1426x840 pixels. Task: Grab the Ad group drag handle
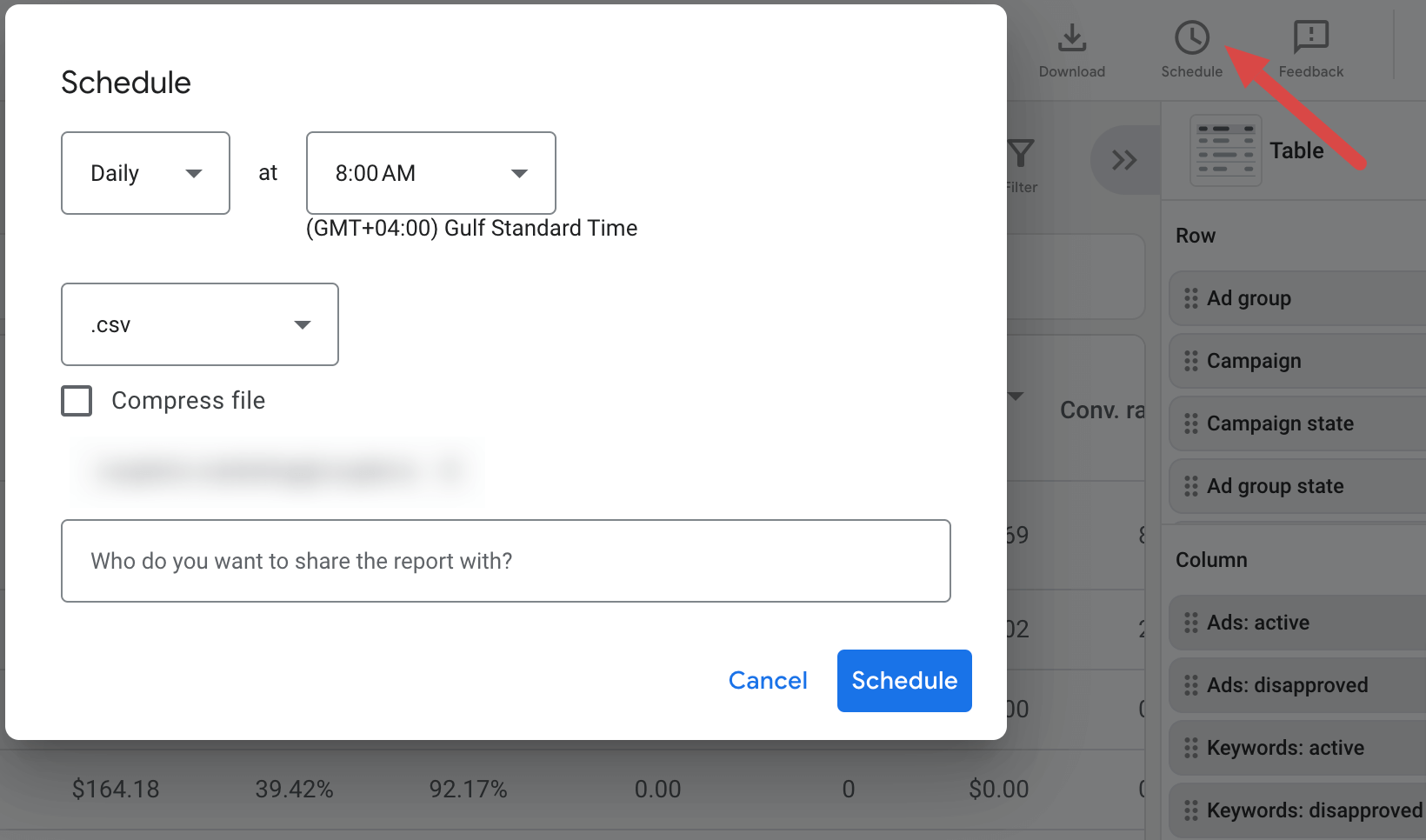pyautogui.click(x=1191, y=298)
